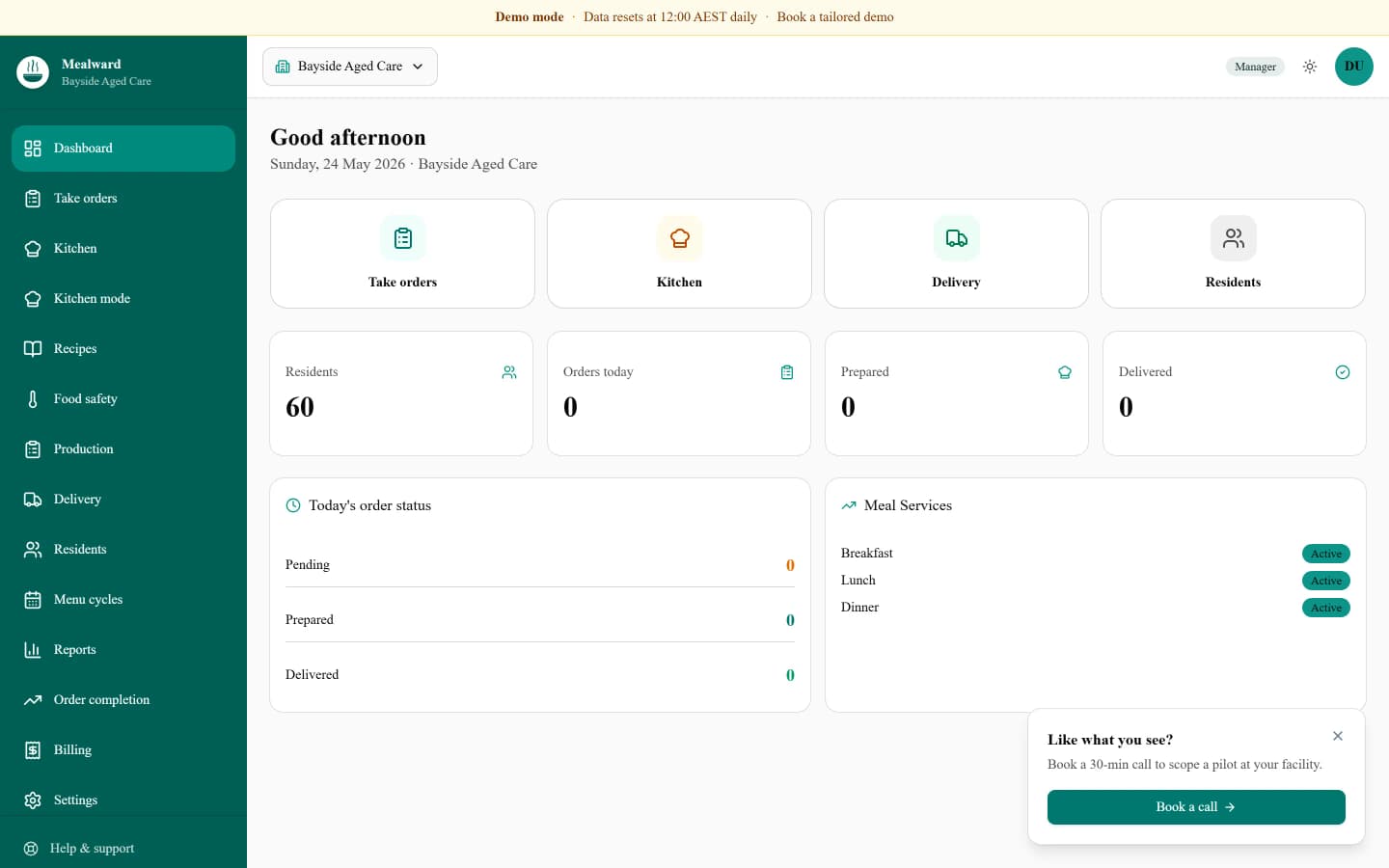1389x868 pixels.
Task: Click the Recipes book icon in sidebar
Action: [33, 349]
